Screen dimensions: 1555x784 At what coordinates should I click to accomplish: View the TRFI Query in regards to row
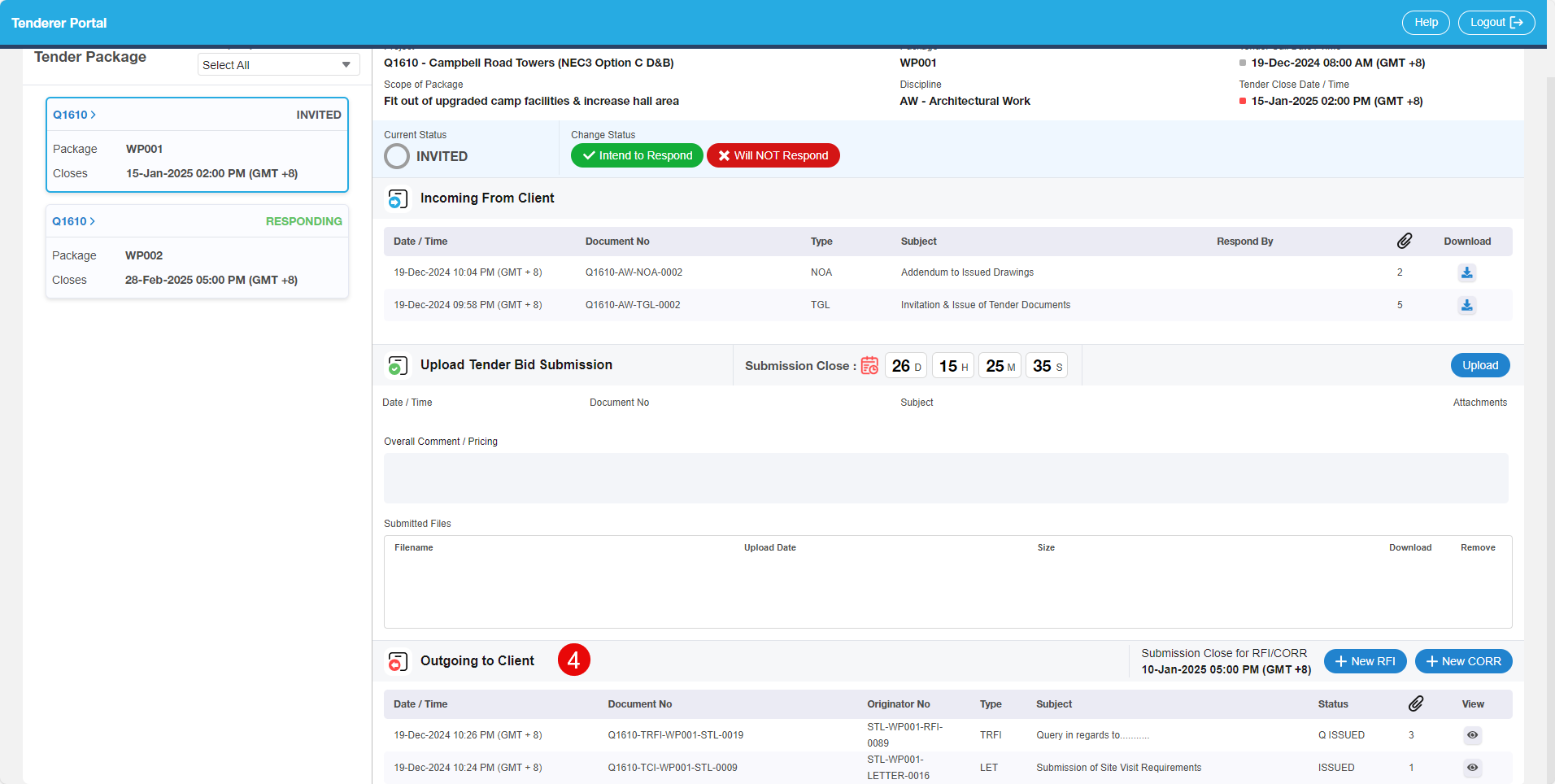[1472, 735]
